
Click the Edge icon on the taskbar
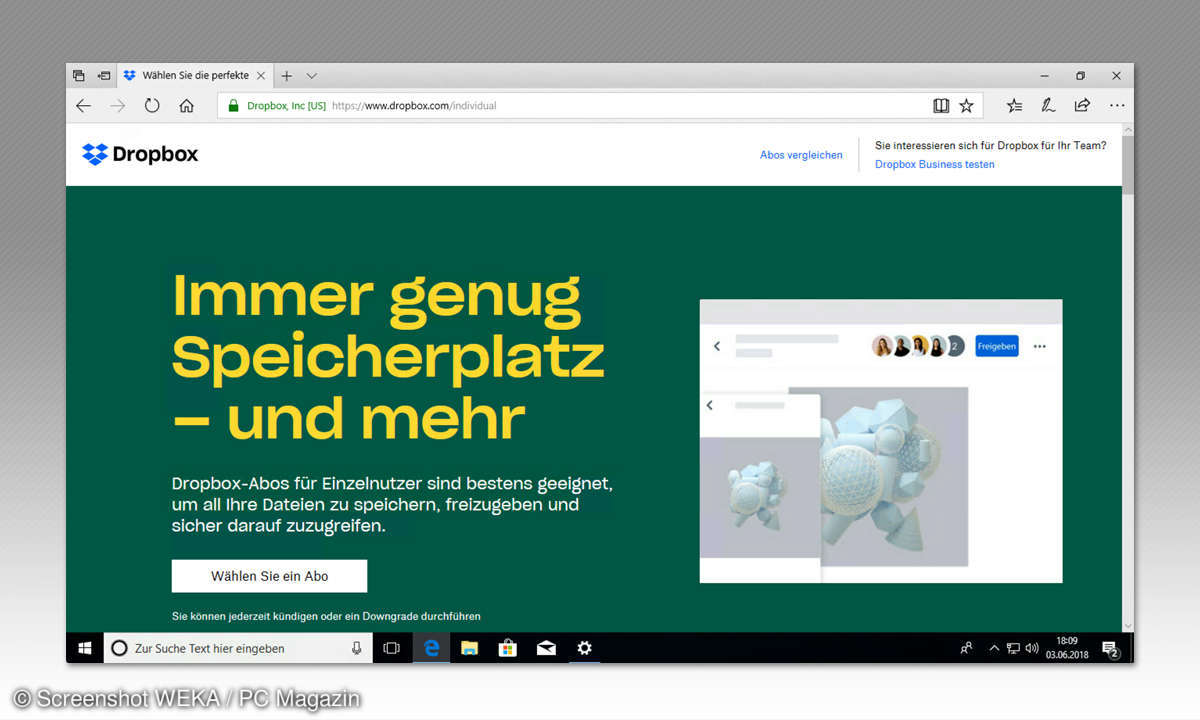[431, 648]
